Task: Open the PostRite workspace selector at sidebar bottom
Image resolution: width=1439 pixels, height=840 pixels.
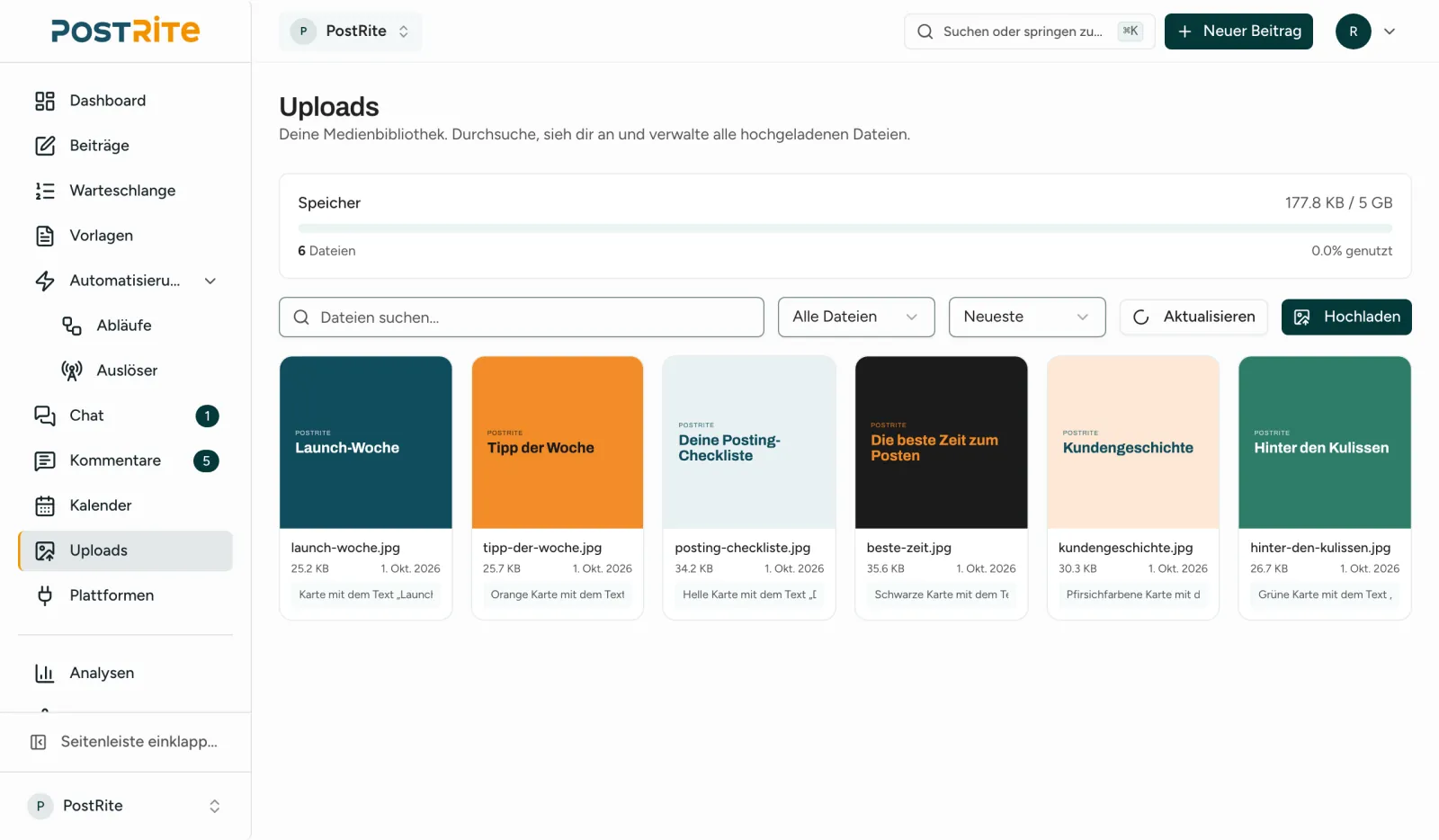Action: [x=125, y=806]
